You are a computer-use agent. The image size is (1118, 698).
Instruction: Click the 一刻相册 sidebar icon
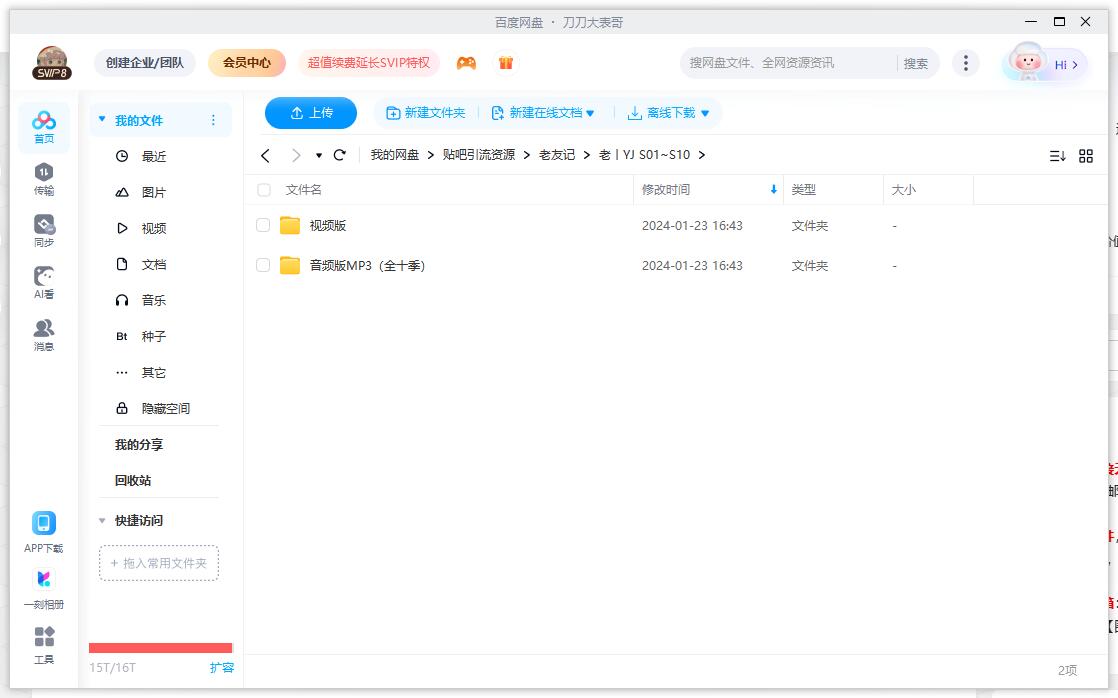[x=43, y=588]
